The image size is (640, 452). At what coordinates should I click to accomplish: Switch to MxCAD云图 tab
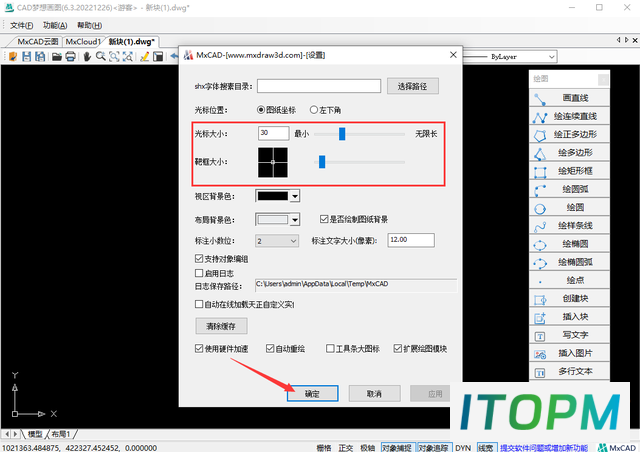[x=38, y=42]
